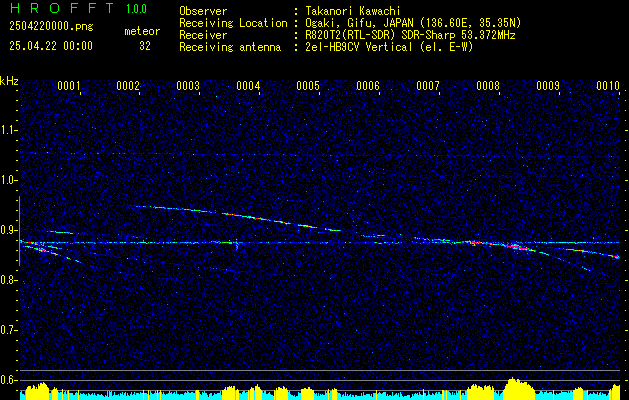Click the Receiving Location label
This screenshot has height=400, width=629.
(233, 23)
